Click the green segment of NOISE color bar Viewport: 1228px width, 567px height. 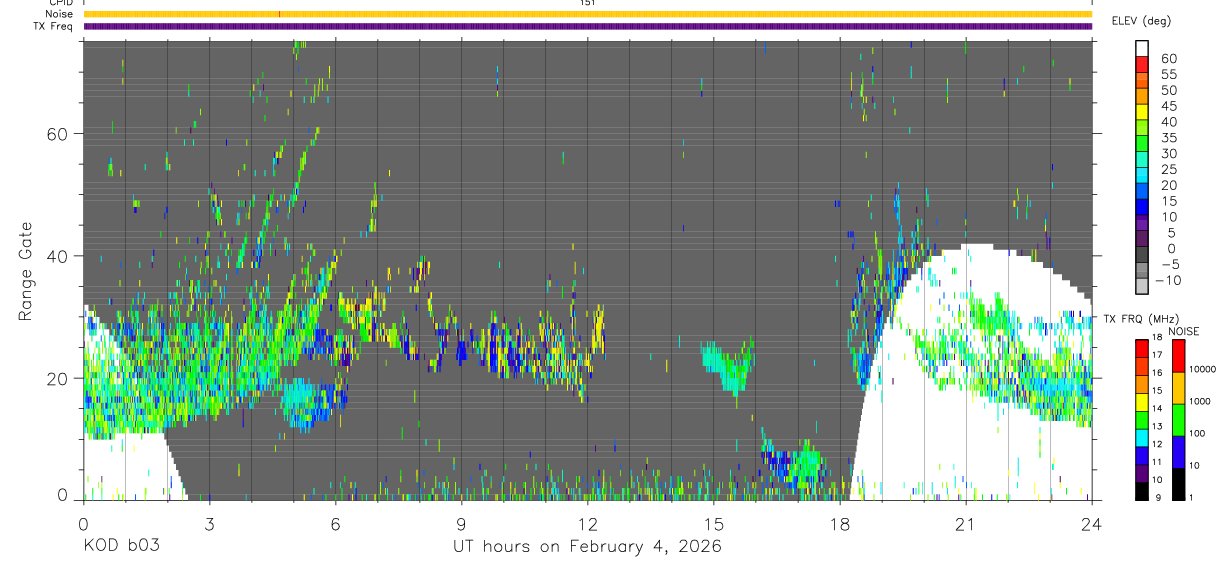[x=1179, y=420]
